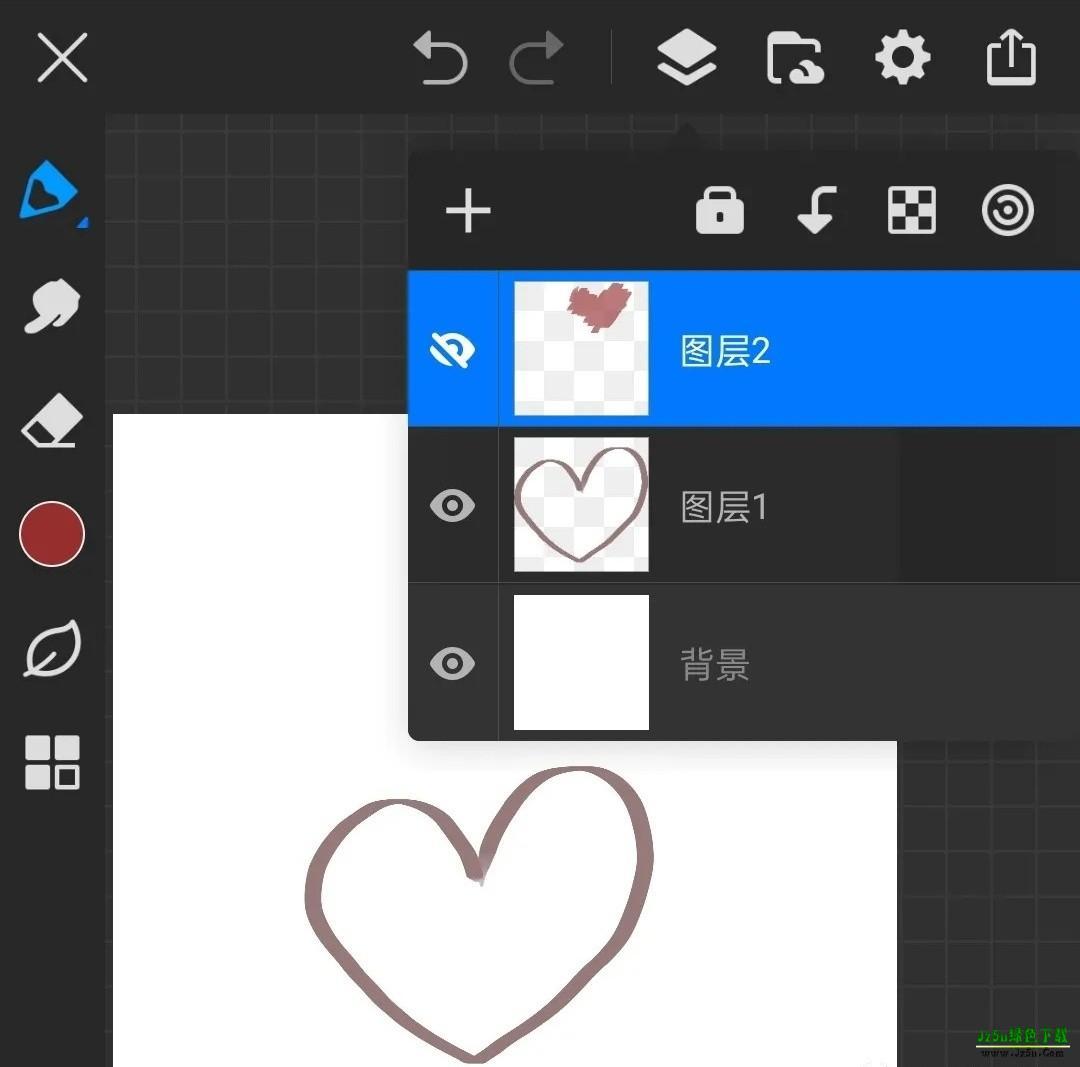The width and height of the screenshot is (1080, 1067).
Task: Open the color picker red swatch
Action: (x=51, y=533)
